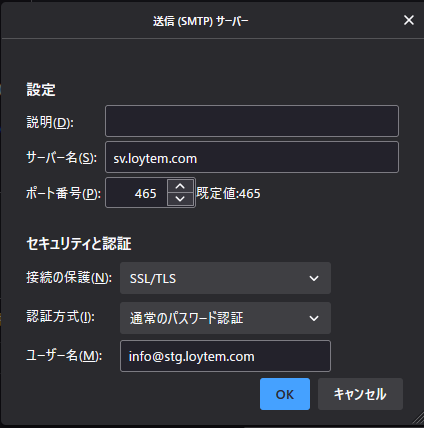Screen dimensions: 424x428
Task: Click the ユーザー名(M) label
Action: pos(64,356)
